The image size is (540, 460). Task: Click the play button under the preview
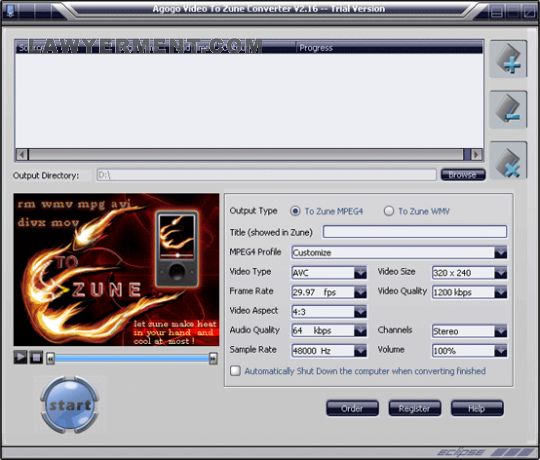pos(20,357)
